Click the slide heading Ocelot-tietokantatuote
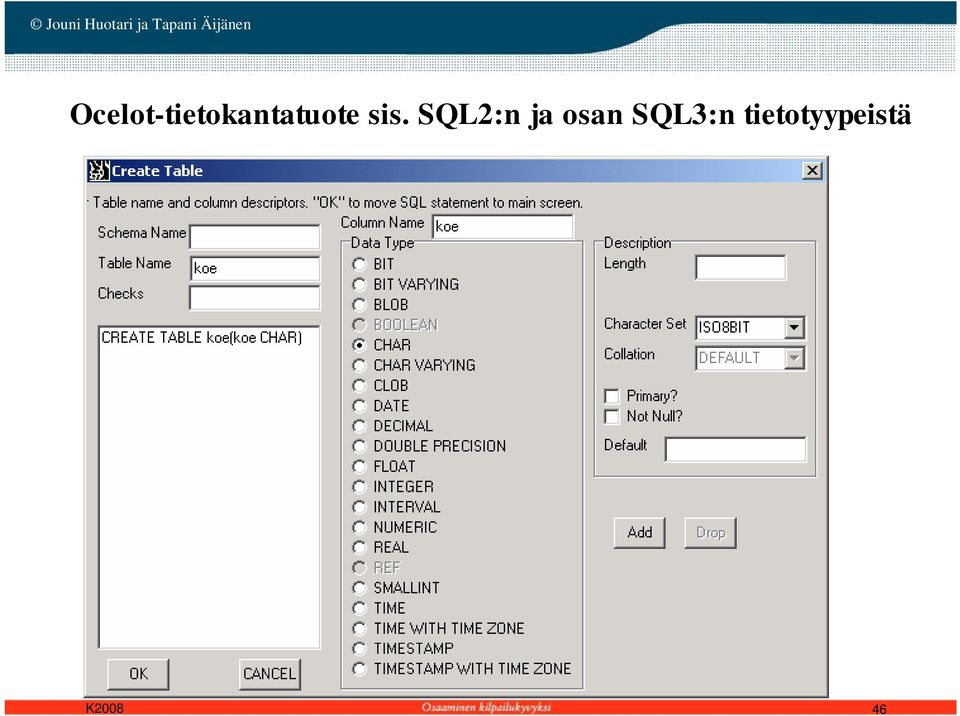This screenshot has width=960, height=716. 490,115
